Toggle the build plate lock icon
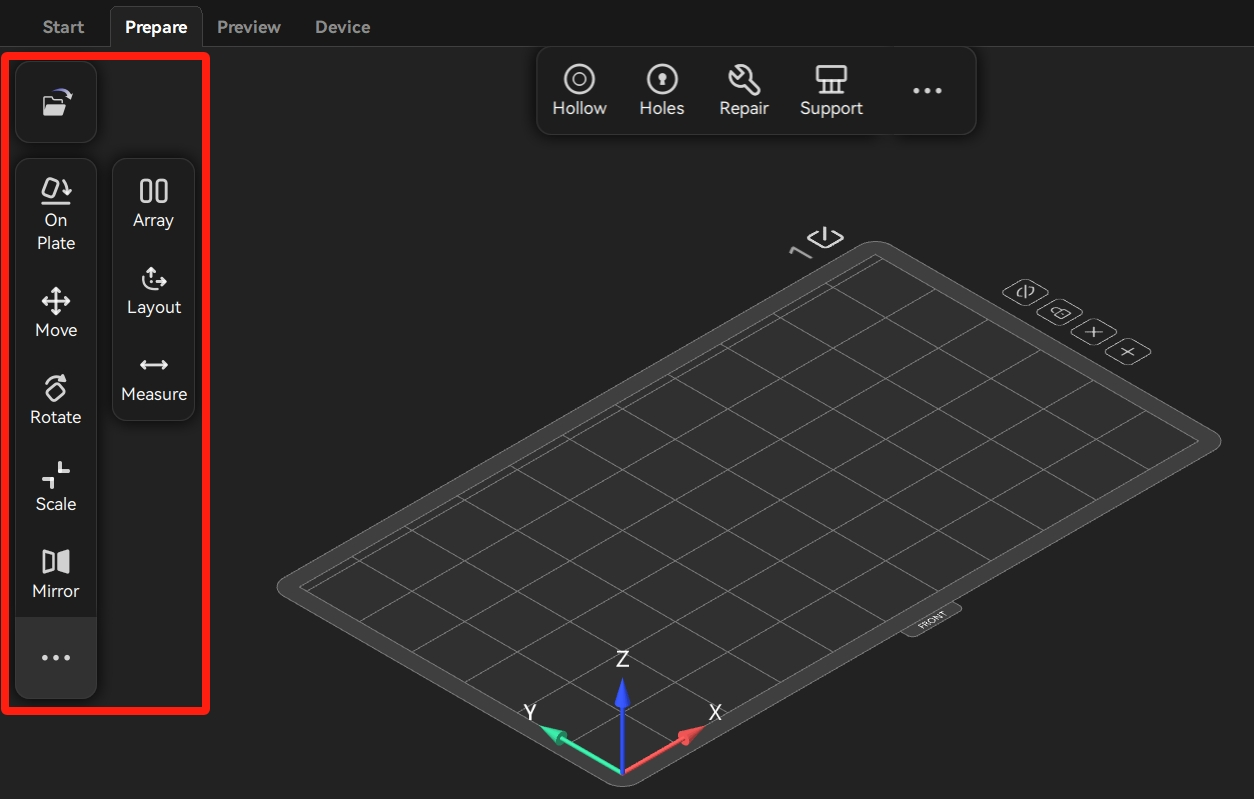 (1059, 313)
